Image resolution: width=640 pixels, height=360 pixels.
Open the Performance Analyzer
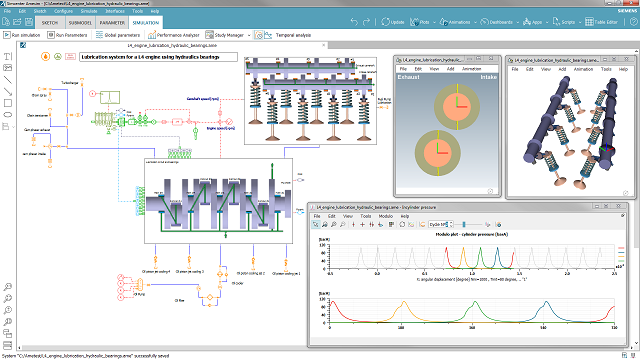click(x=173, y=35)
